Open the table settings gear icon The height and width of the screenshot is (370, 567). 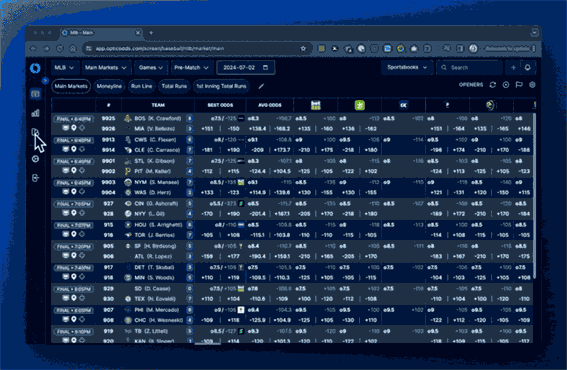click(532, 85)
